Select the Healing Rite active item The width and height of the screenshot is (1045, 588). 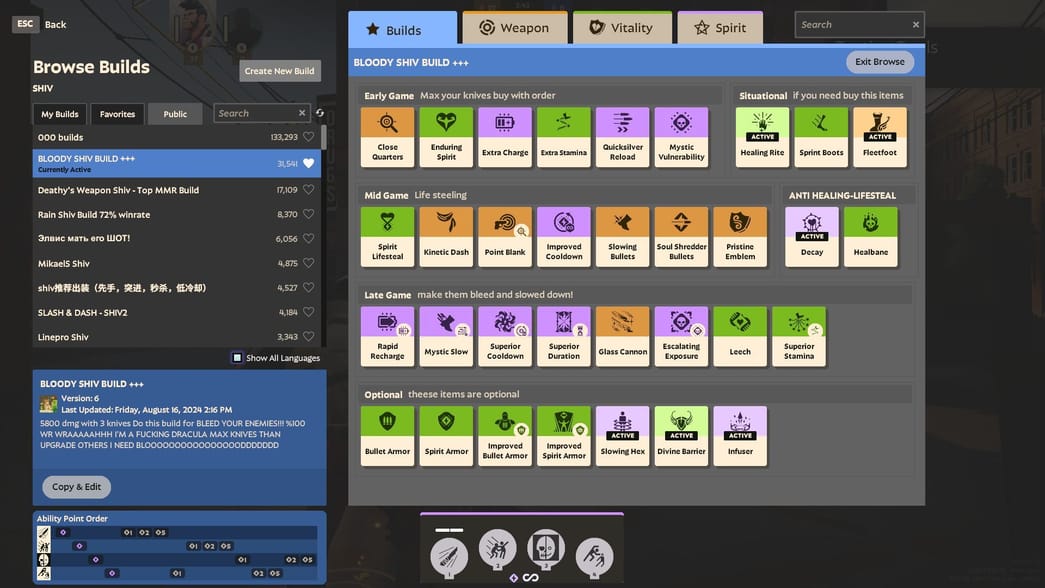[762, 136]
